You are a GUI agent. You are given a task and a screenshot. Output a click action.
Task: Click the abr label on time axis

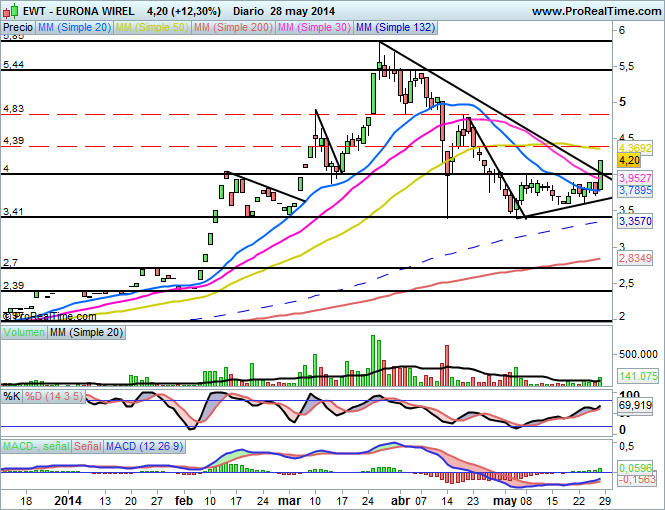(x=400, y=501)
